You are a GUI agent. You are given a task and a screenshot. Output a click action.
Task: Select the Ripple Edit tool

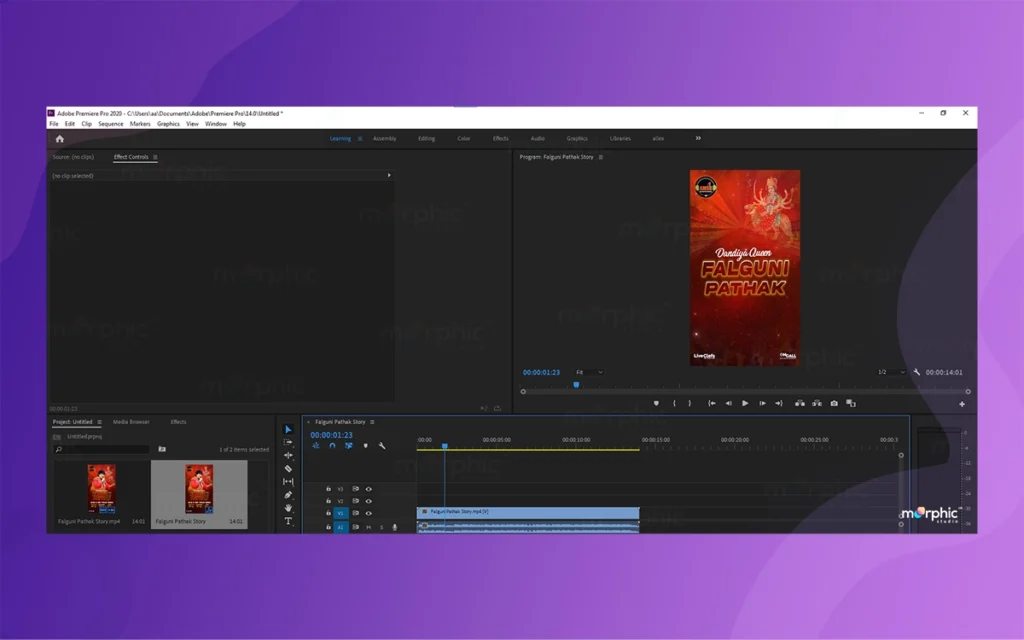click(288, 455)
